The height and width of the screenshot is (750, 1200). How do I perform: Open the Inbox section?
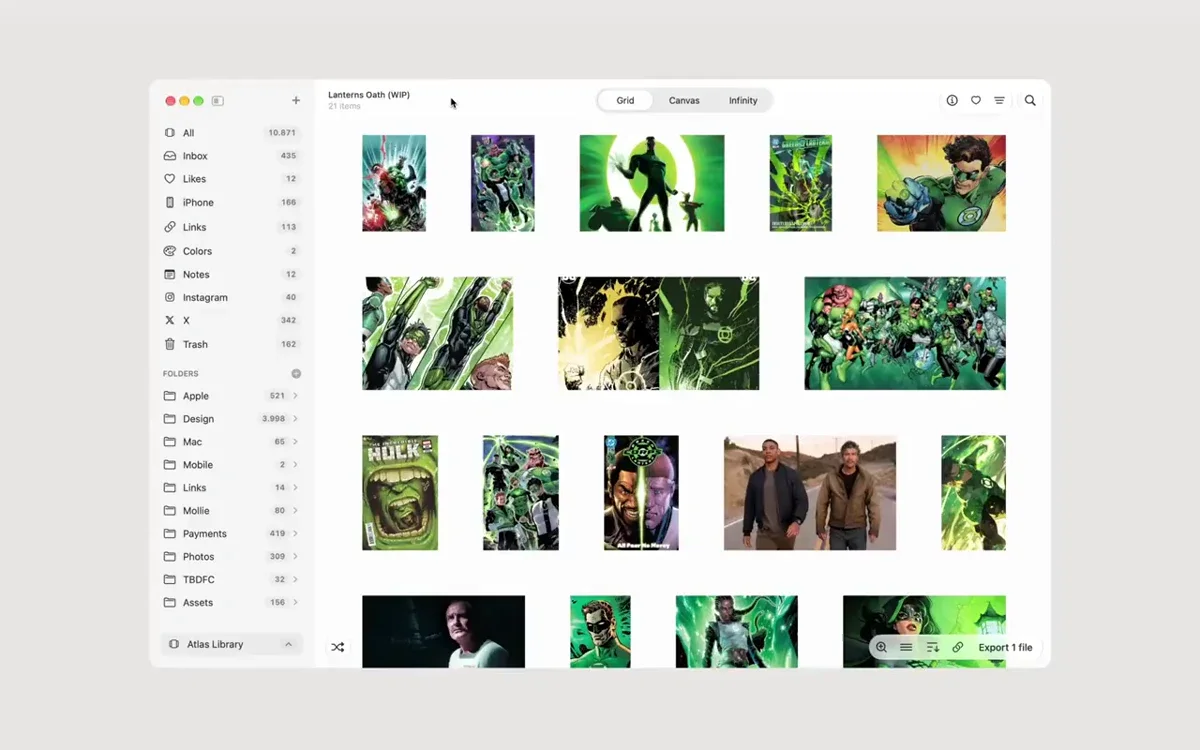point(231,156)
